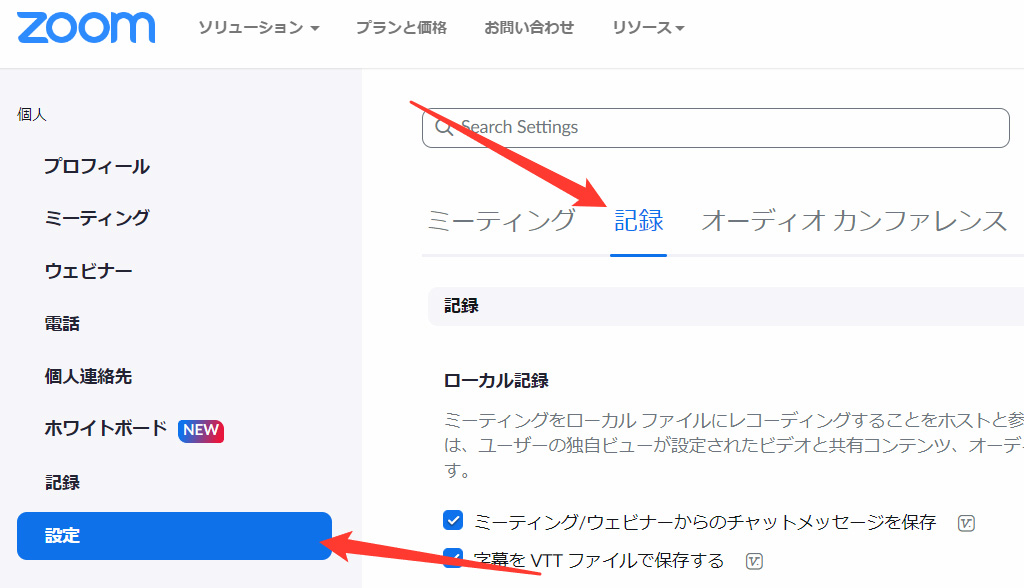Image resolution: width=1024 pixels, height=588 pixels.
Task: Switch to the ミーティング settings tab
Action: [x=500, y=221]
